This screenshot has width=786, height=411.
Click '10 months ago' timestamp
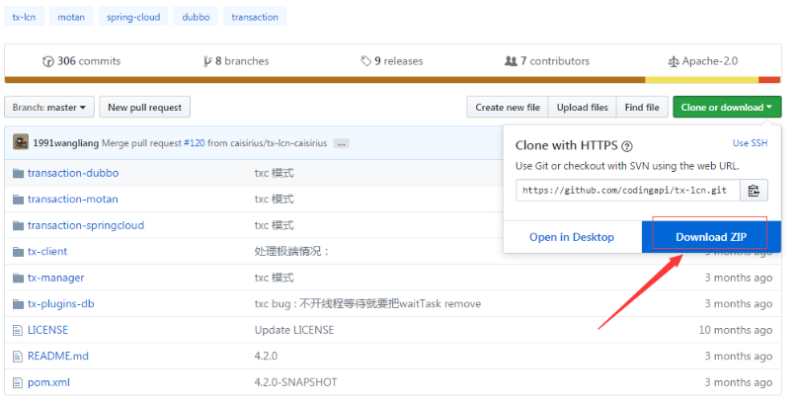tap(735, 330)
